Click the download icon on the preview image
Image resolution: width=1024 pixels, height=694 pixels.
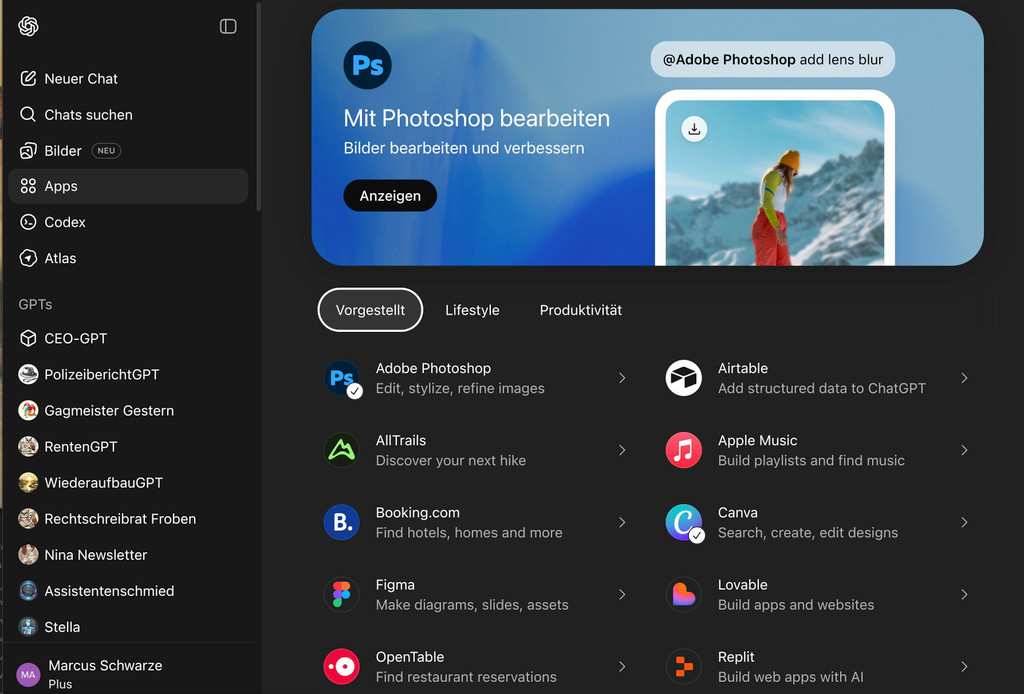point(694,129)
